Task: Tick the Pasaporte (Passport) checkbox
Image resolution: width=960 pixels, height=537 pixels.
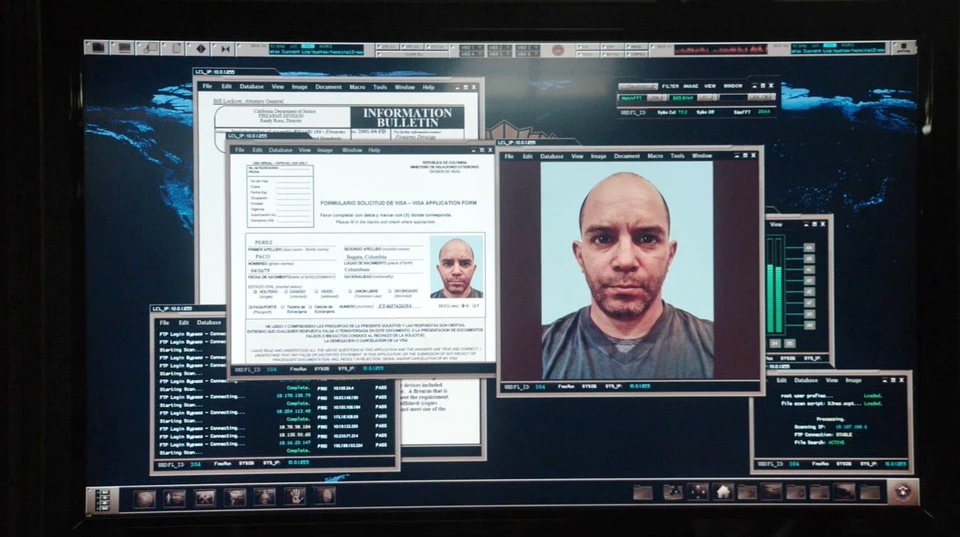Action: [251, 307]
